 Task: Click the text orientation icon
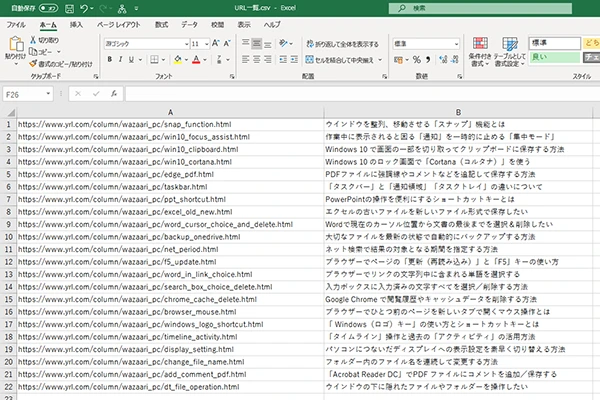283,43
